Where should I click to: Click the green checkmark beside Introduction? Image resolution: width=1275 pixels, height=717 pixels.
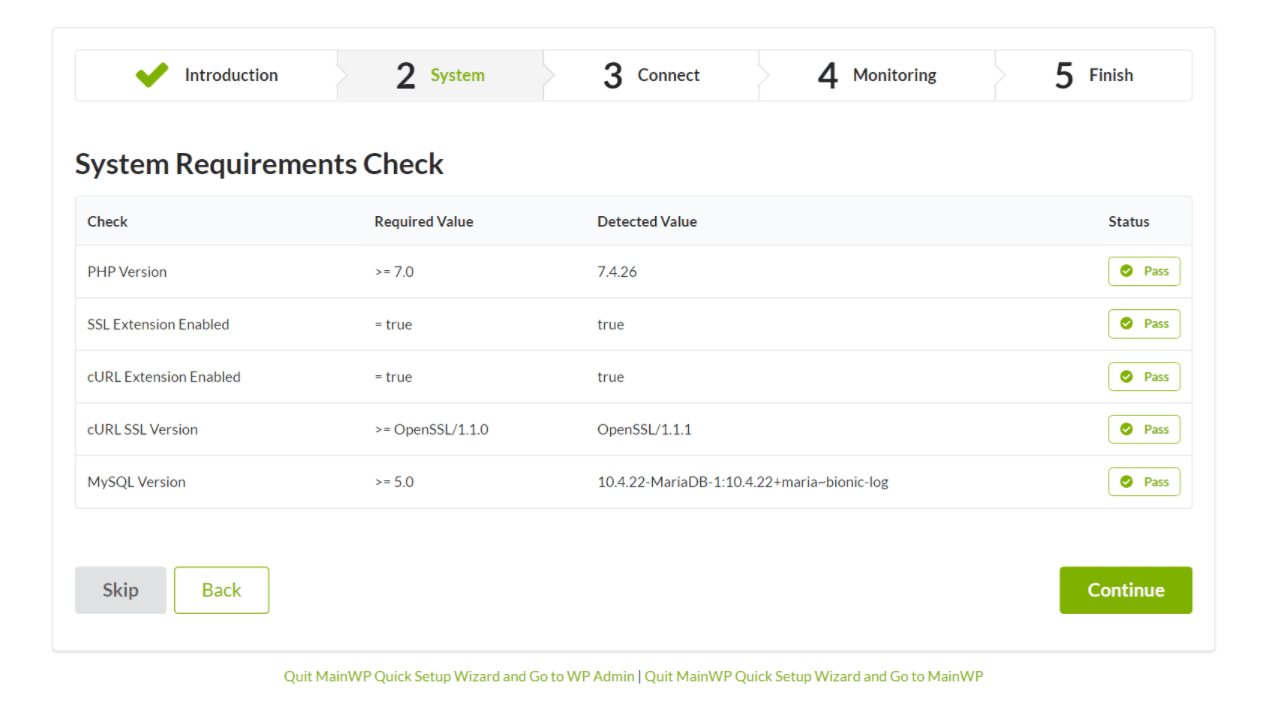[152, 75]
